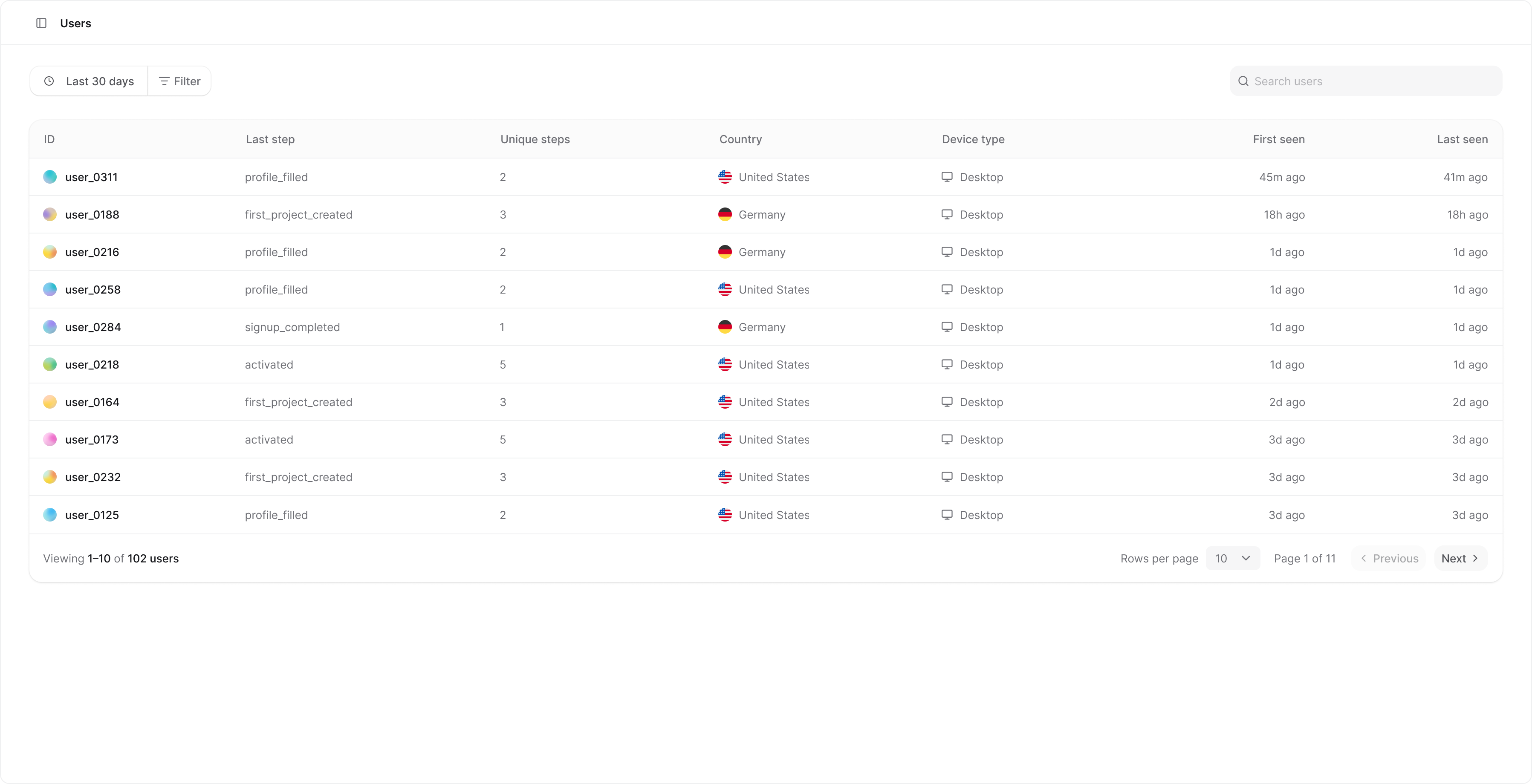Click the US flag in user_0311 row

(x=725, y=177)
